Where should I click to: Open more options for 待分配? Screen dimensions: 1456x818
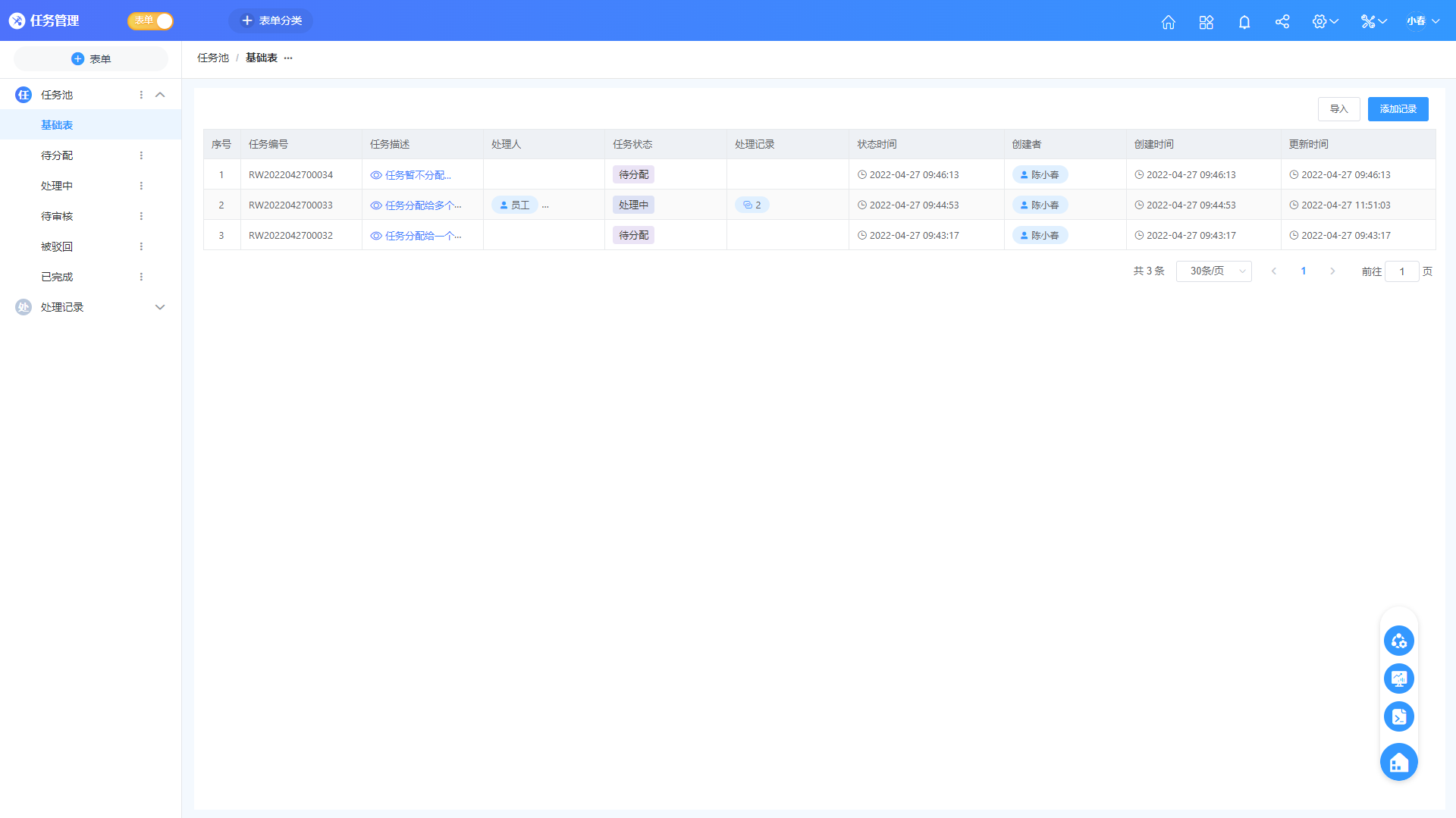click(x=141, y=155)
